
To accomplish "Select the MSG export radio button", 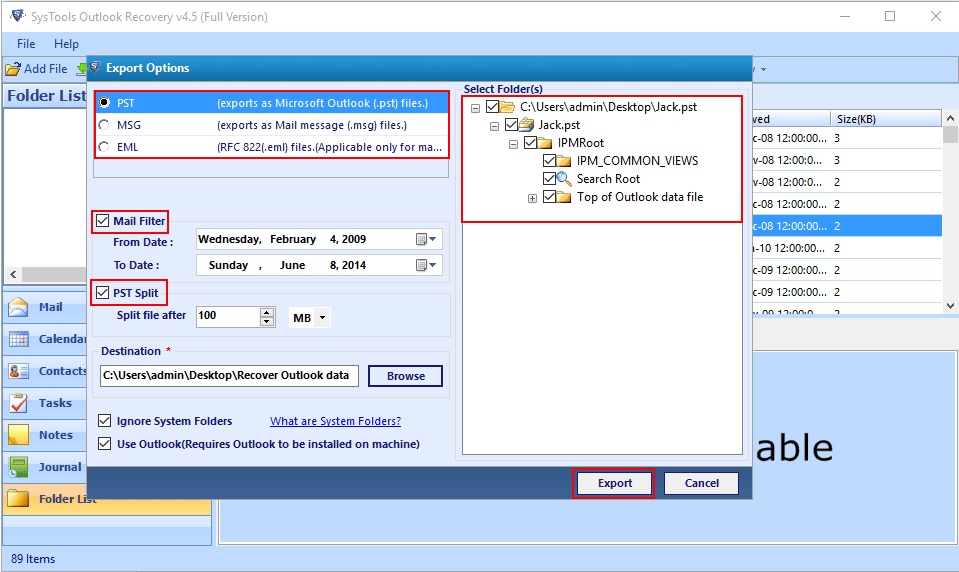I will click(x=104, y=125).
